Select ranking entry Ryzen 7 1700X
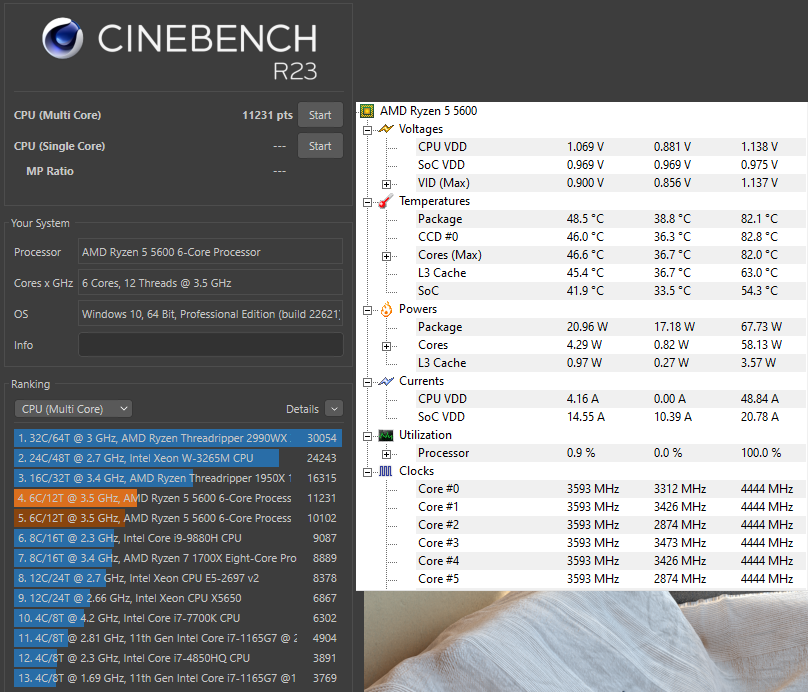Image resolution: width=808 pixels, height=692 pixels. (178, 558)
